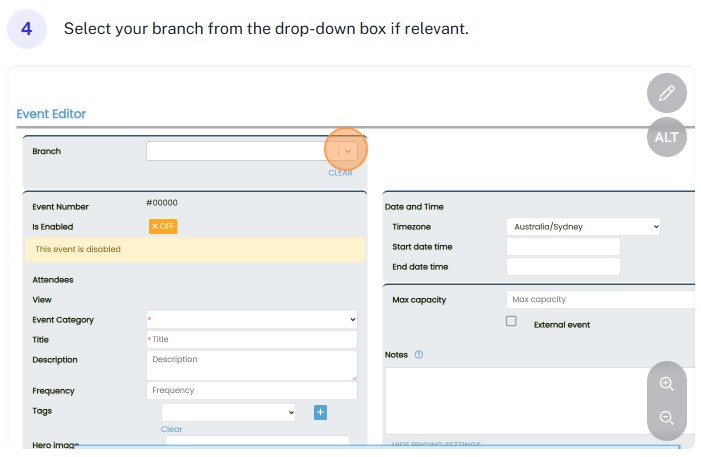
Task: Toggle the Is Enabled OFF switch
Action: (x=162, y=226)
